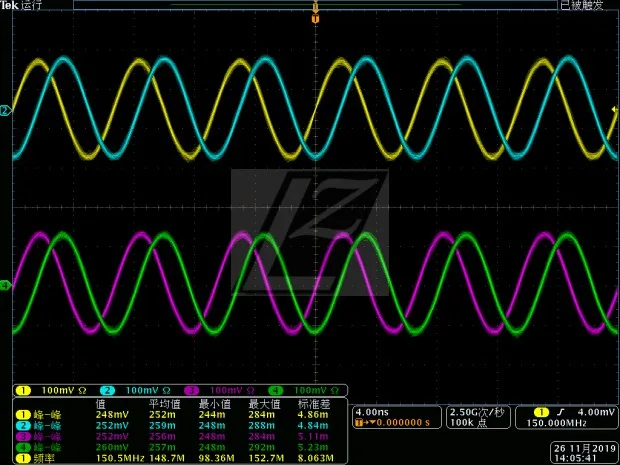This screenshot has width=620, height=465.
Task: Click the trigger frequency 150.000MHz readout
Action: click(x=556, y=423)
